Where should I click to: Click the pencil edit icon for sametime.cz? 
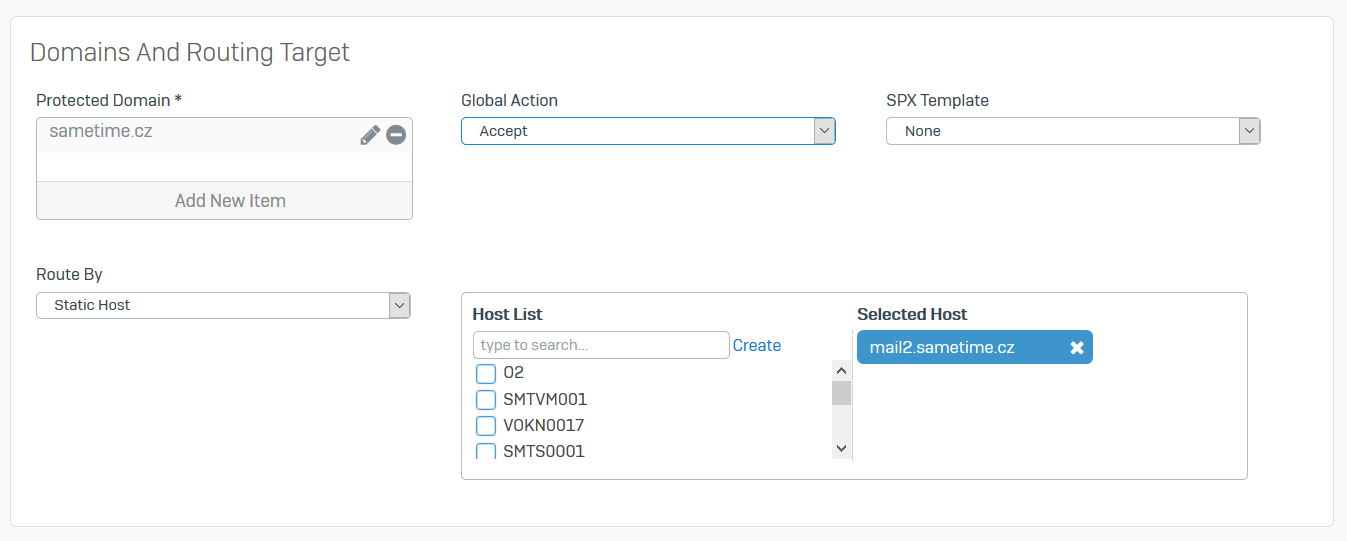[370, 135]
